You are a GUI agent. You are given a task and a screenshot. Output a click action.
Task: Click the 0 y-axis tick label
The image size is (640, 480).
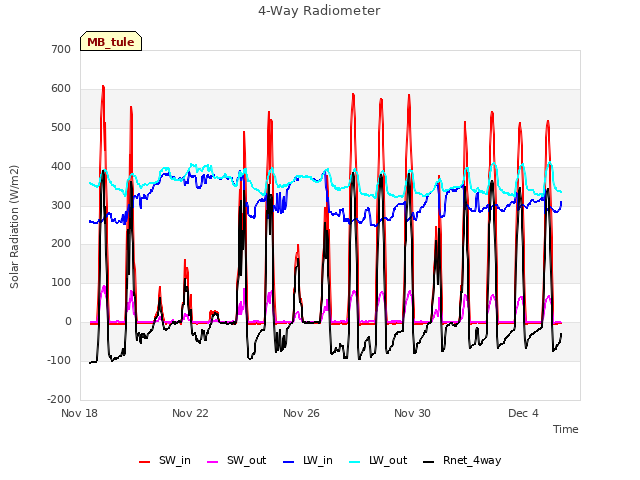tap(68, 321)
